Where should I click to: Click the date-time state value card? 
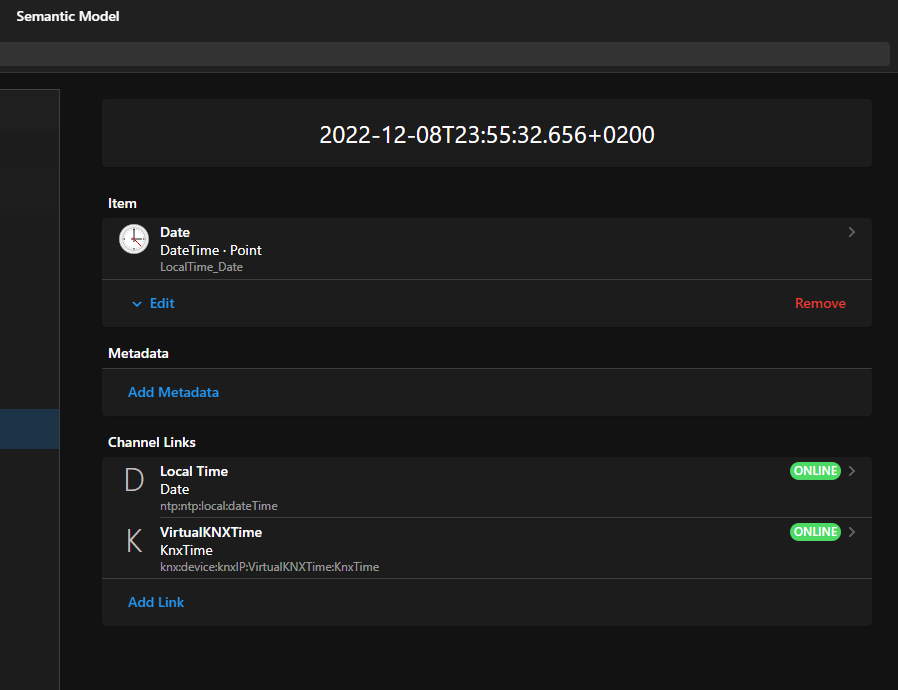487,134
